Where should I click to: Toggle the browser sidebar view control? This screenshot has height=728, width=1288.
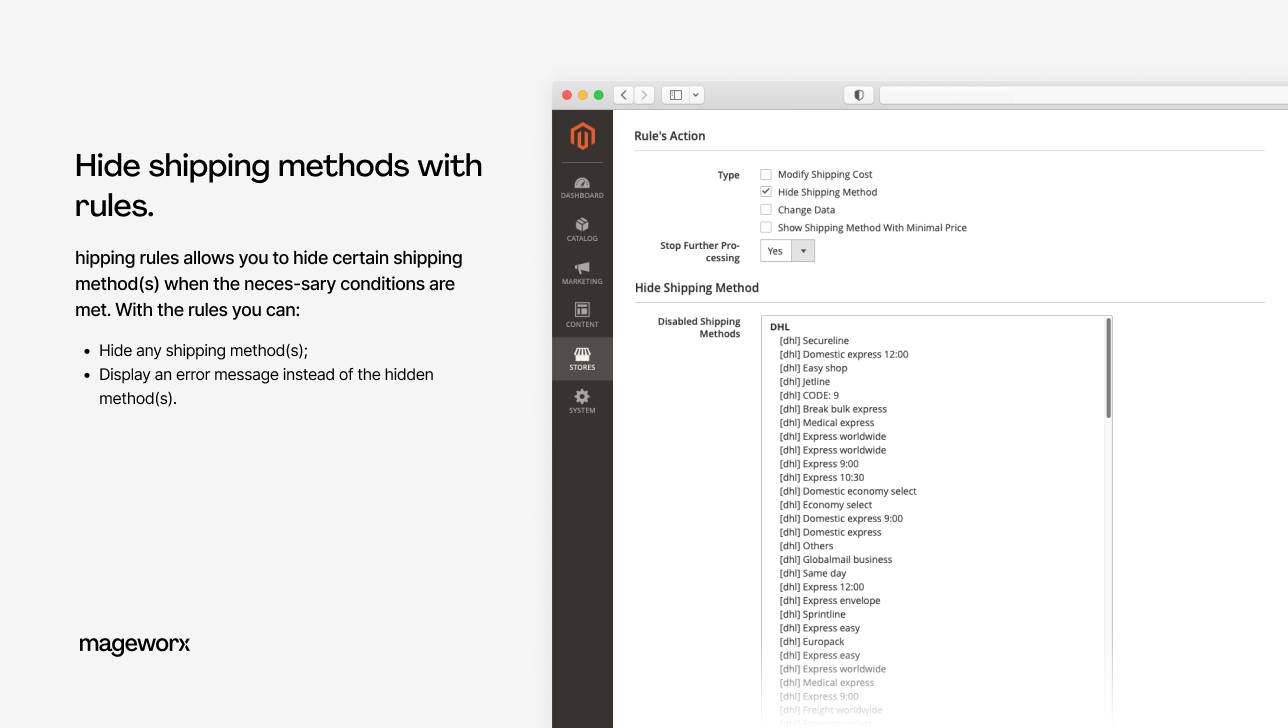click(675, 94)
